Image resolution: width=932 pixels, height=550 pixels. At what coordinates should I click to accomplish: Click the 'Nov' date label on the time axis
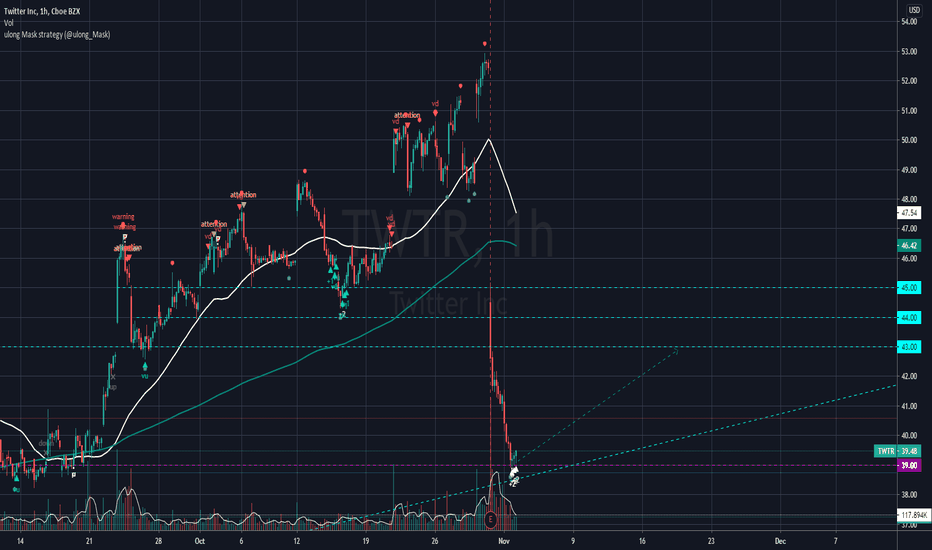coord(504,541)
